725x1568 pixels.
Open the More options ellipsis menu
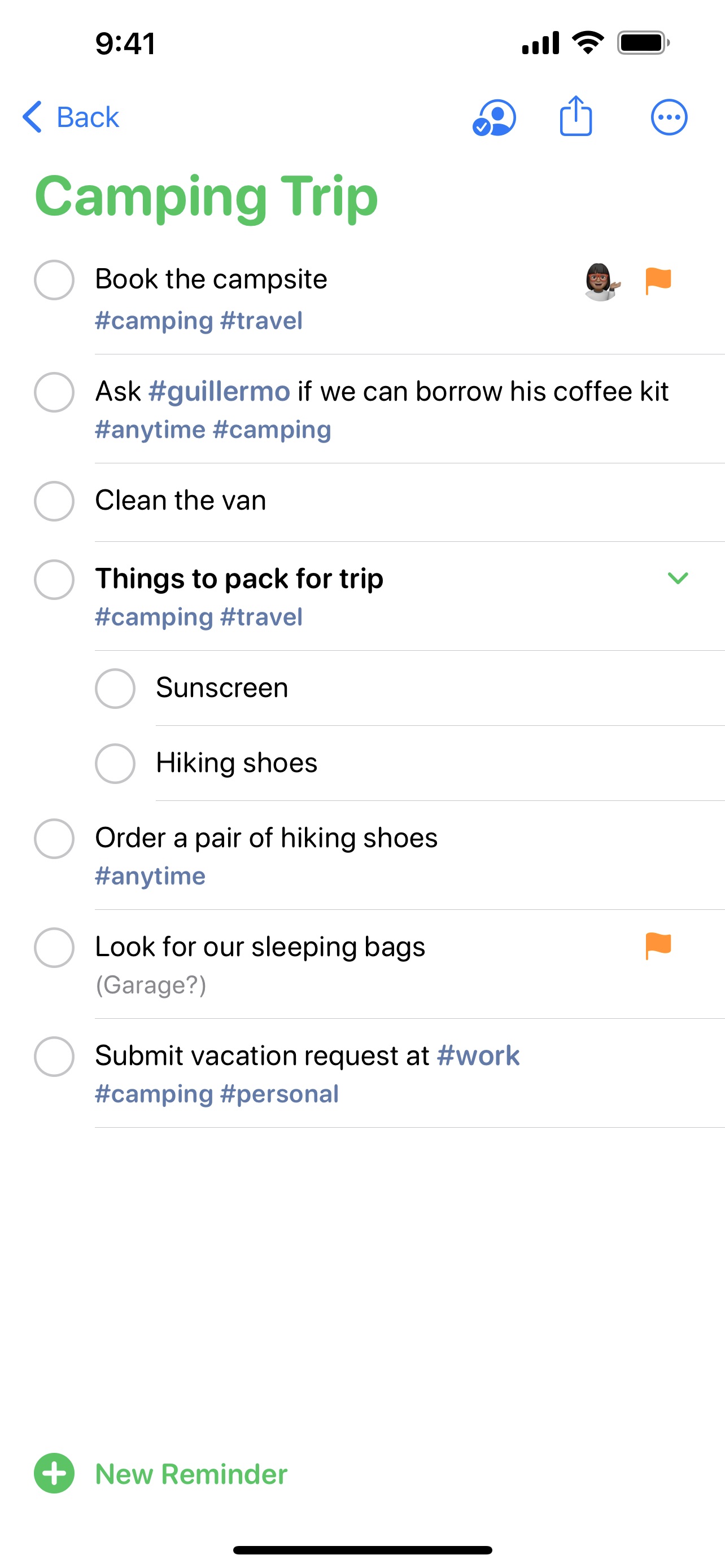(x=669, y=117)
